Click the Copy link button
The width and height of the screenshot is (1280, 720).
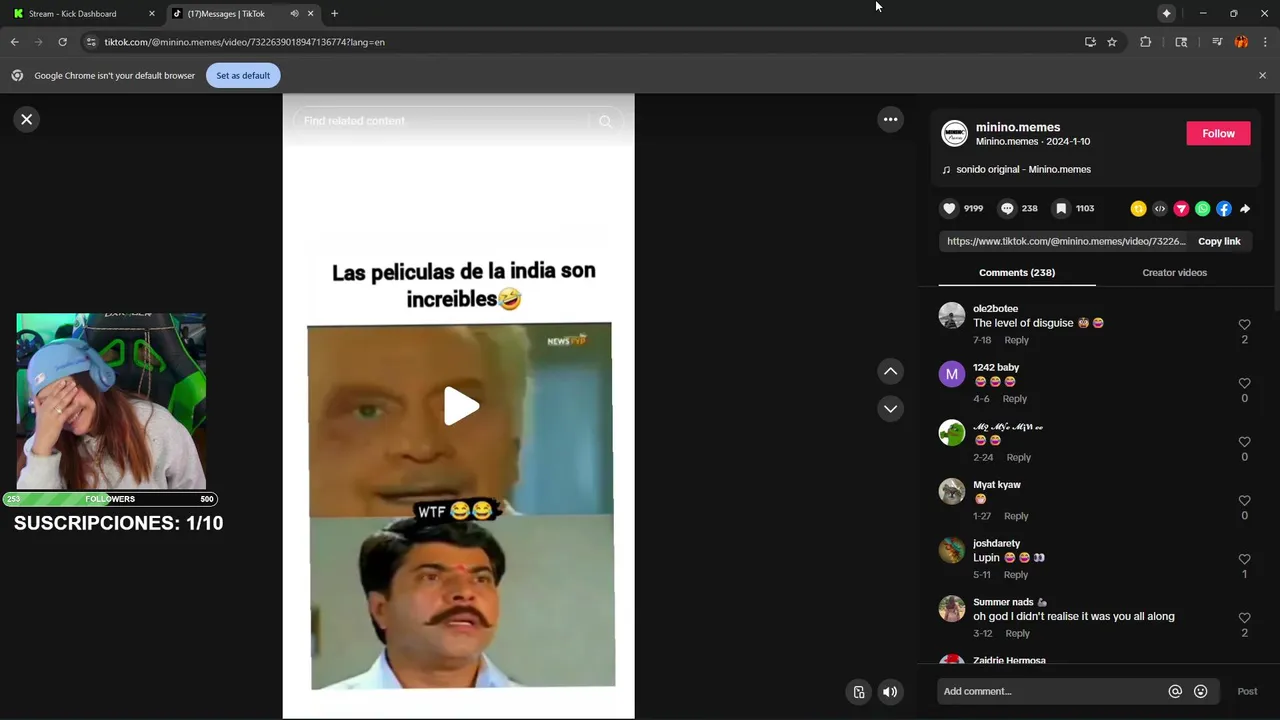1219,241
